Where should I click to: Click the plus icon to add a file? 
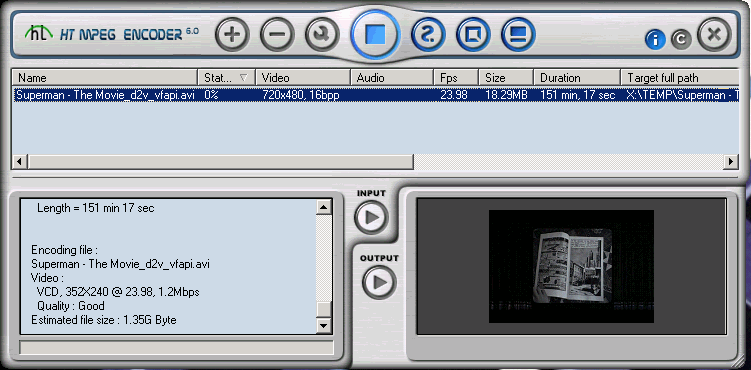[232, 34]
